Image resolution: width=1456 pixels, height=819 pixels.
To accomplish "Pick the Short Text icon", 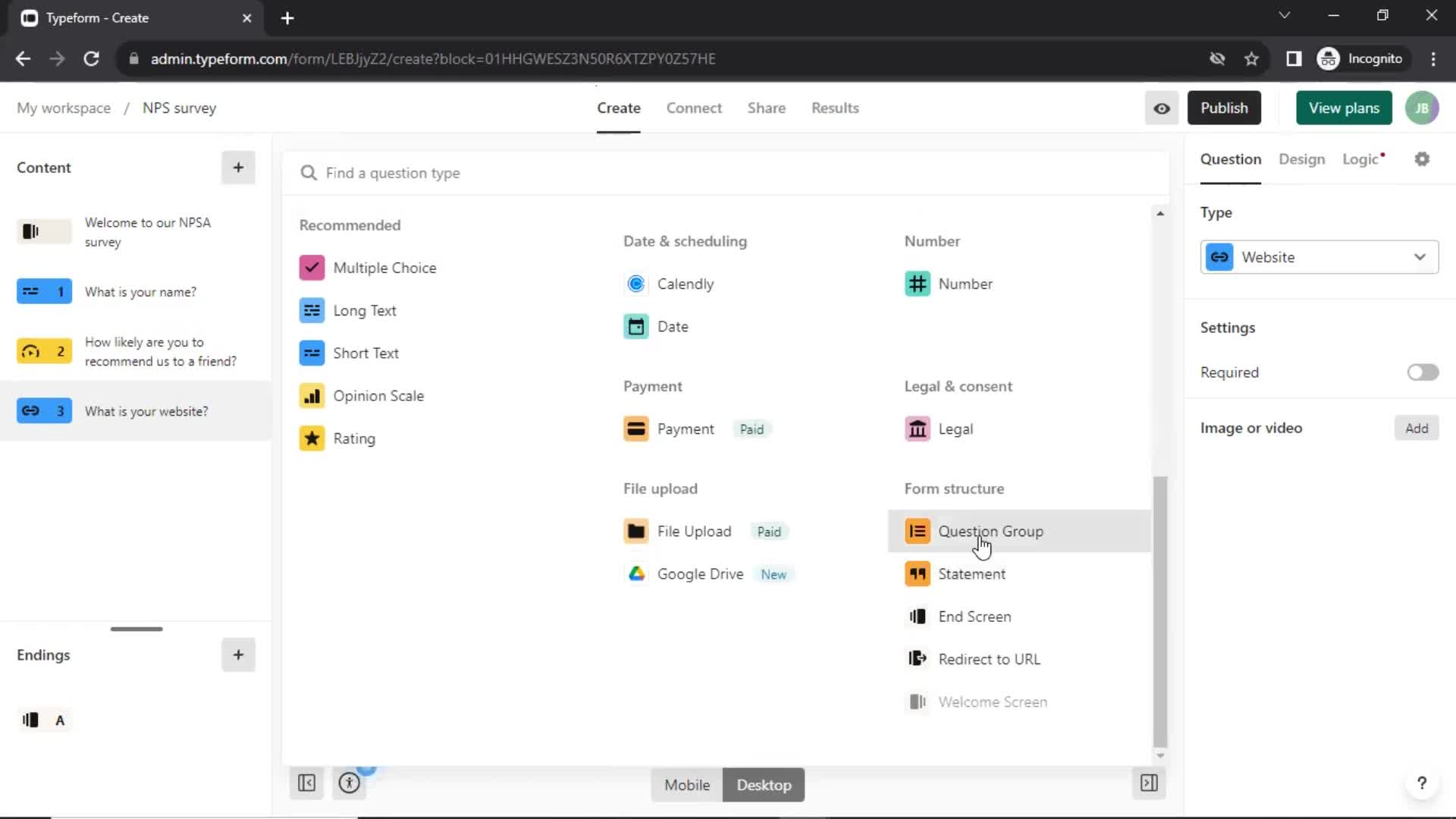I will [x=312, y=353].
